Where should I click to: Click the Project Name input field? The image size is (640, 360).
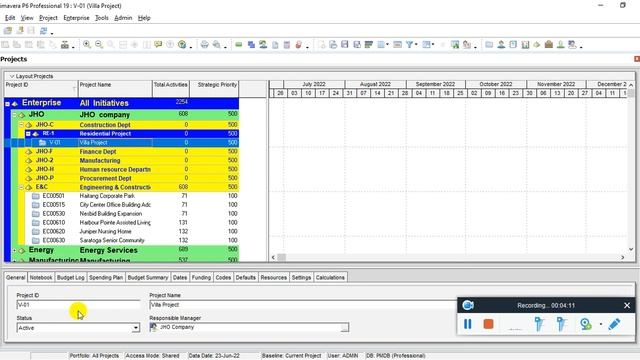coord(302,305)
